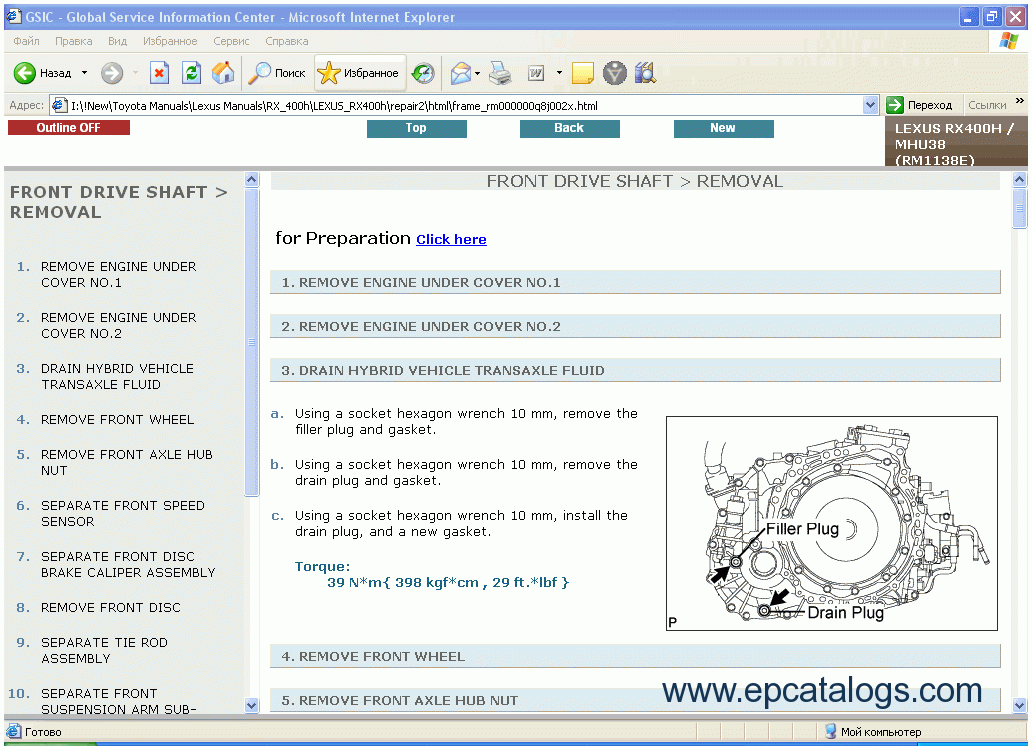Click the My Computer (Мой компьютер) zone indicator
This screenshot has width=1032, height=746.
[873, 732]
